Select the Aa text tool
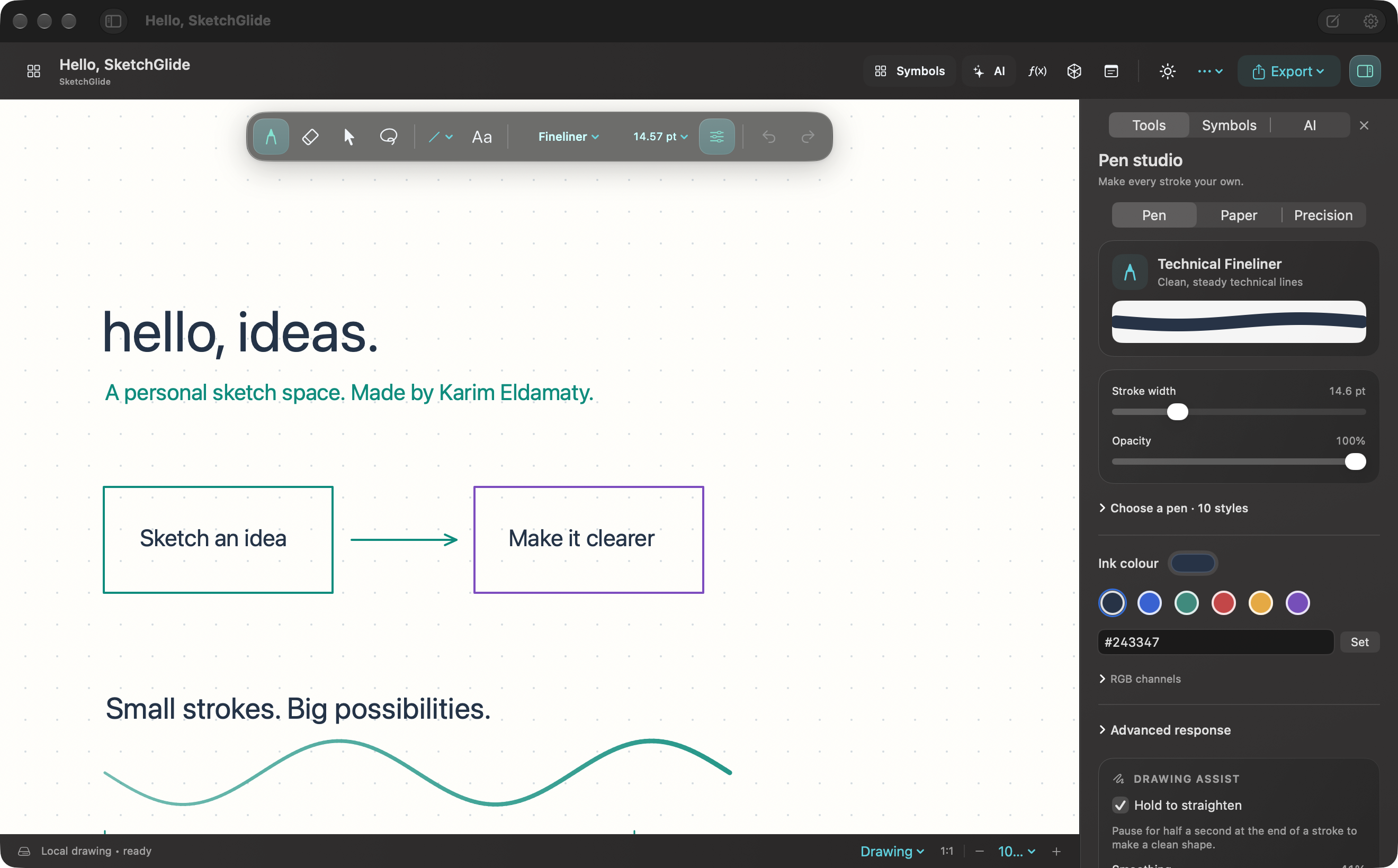This screenshot has width=1398, height=868. coord(481,137)
